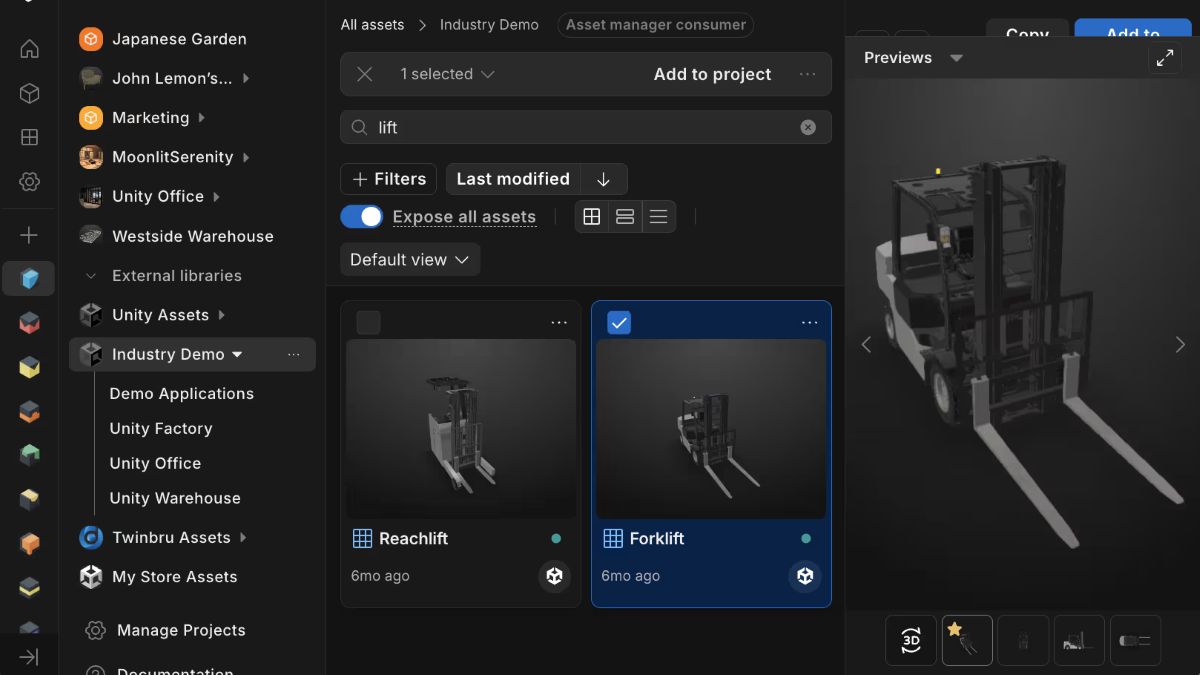Select the starred preview thumbnail
Screen dimensions: 1200x675
[x=967, y=640]
